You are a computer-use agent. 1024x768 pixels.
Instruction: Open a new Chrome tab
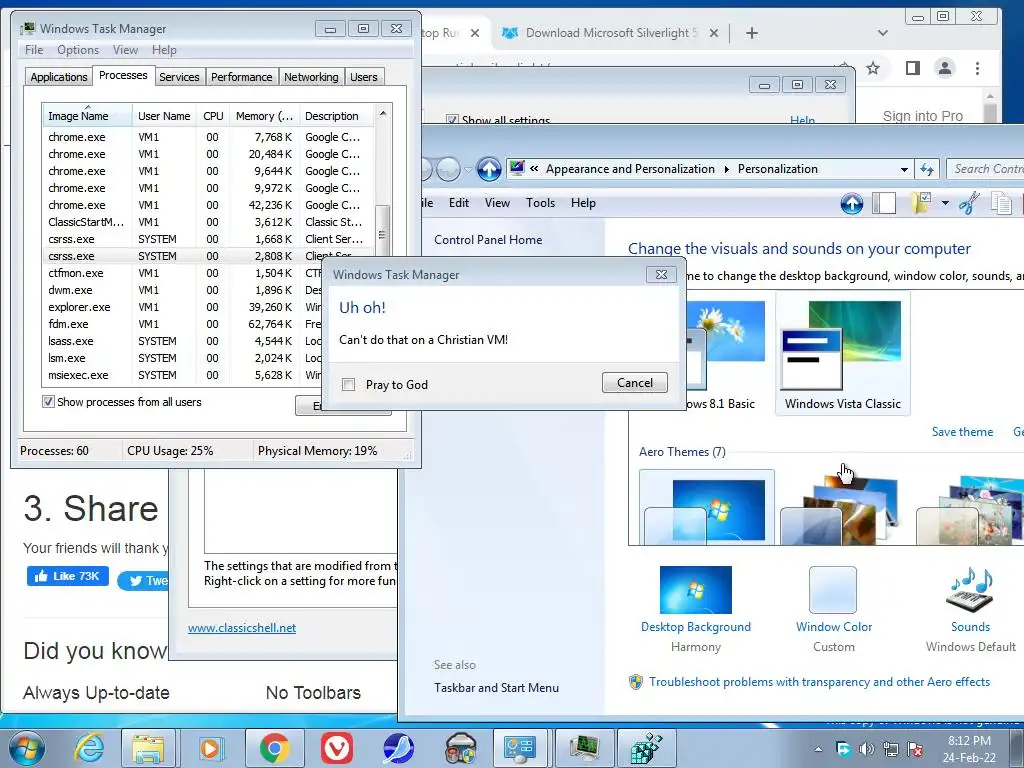752,33
